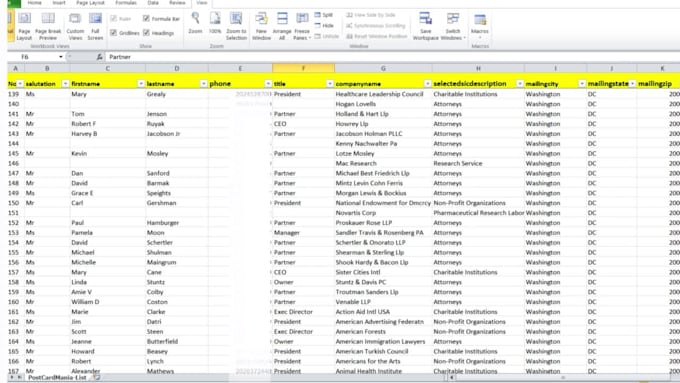Click the Unhide window command
This screenshot has height=383, width=680.
(x=327, y=36)
